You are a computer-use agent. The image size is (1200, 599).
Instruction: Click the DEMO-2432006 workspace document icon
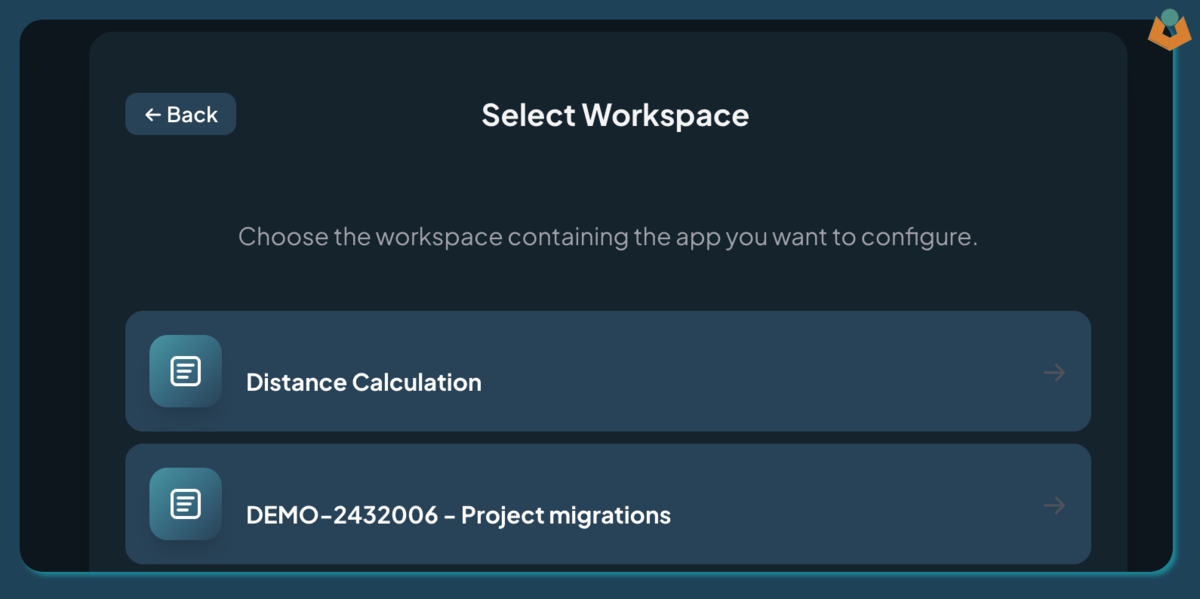(x=185, y=504)
